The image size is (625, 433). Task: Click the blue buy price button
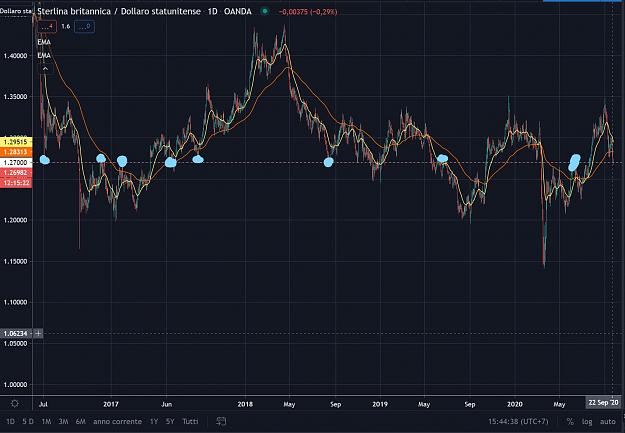(85, 26)
